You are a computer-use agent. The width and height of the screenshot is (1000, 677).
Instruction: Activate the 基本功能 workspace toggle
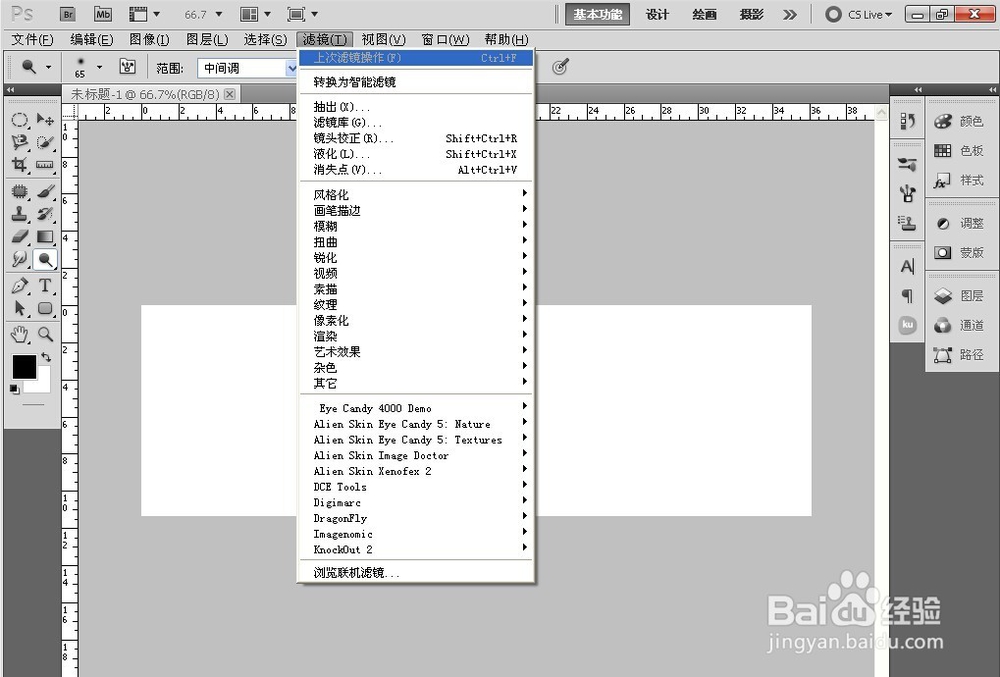click(x=598, y=15)
